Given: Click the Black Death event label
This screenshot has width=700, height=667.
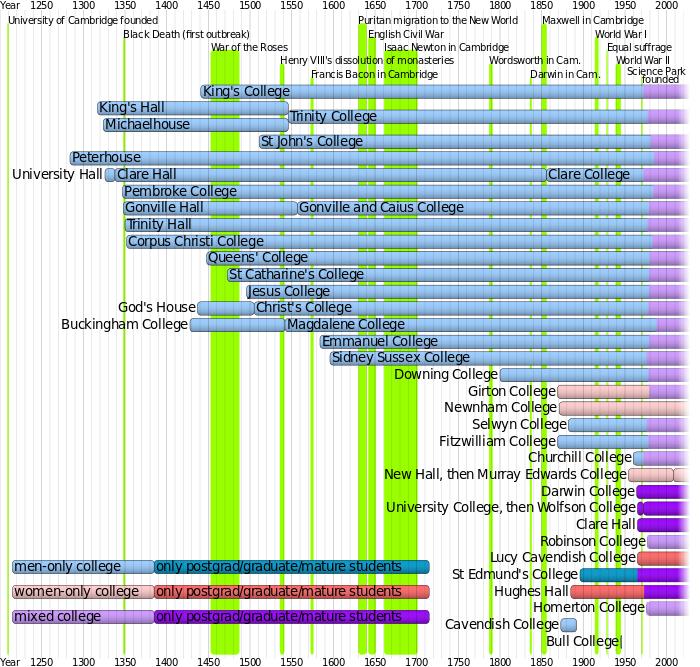Looking at the screenshot, I should [186, 34].
